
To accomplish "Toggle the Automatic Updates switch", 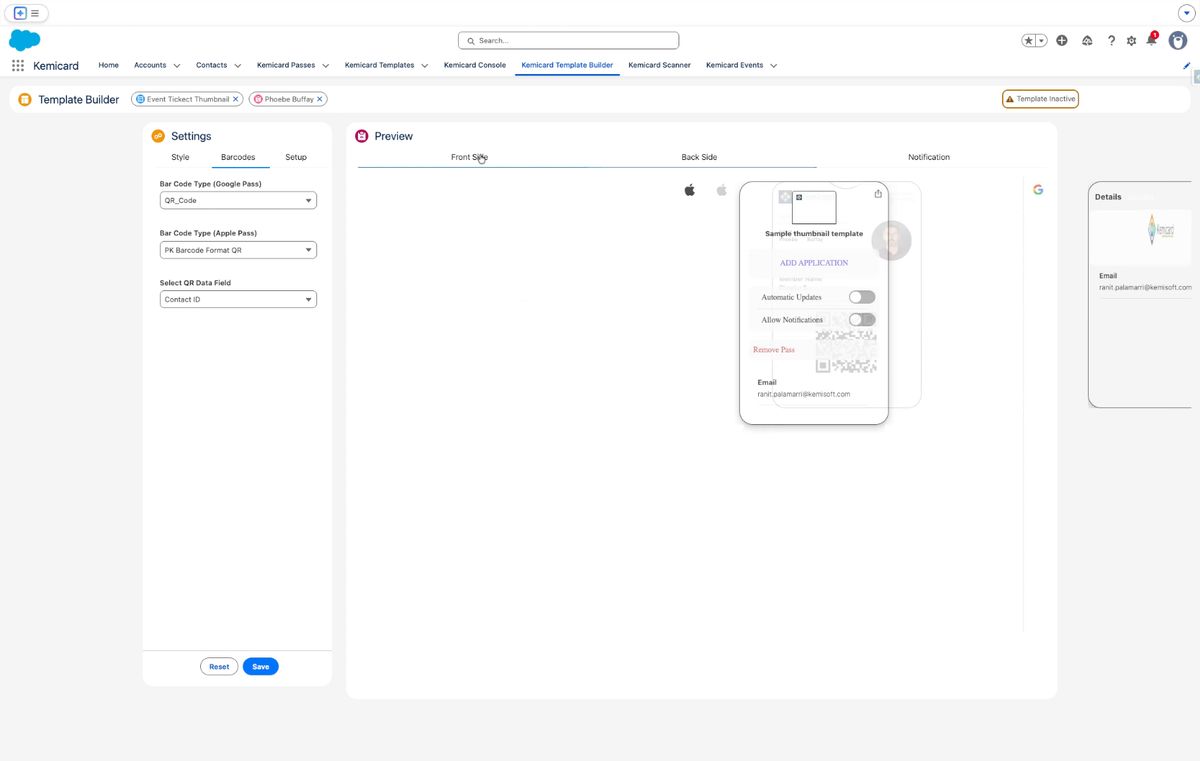I will (862, 297).
